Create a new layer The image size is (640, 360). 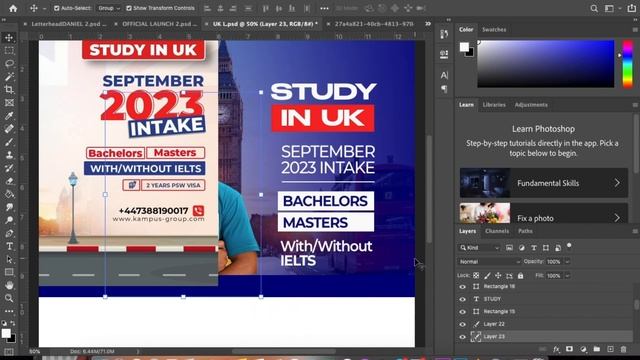tap(610, 349)
